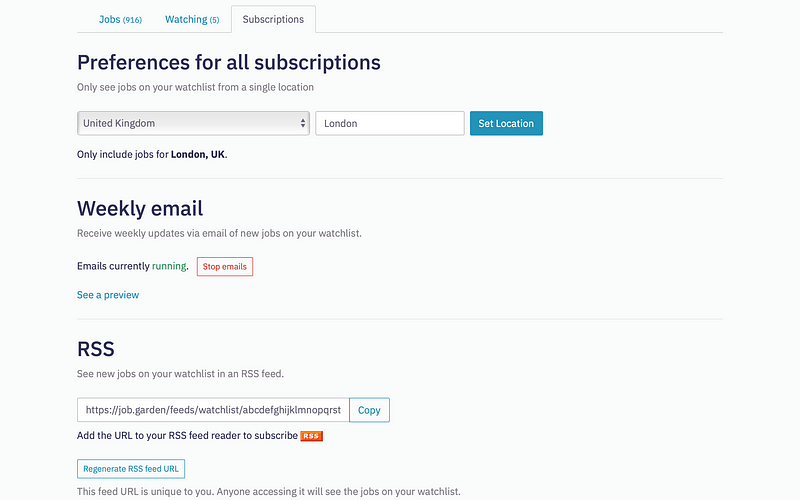
Task: Click the (916) jobs count
Action: (x=132, y=20)
